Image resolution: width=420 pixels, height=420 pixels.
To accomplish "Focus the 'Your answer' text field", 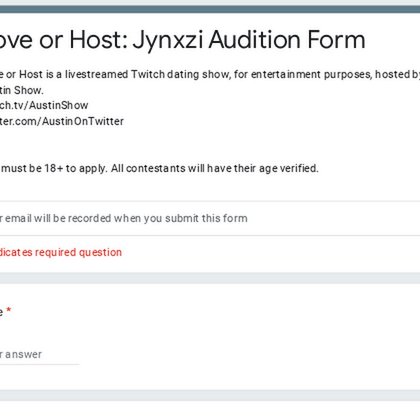I will [39, 354].
